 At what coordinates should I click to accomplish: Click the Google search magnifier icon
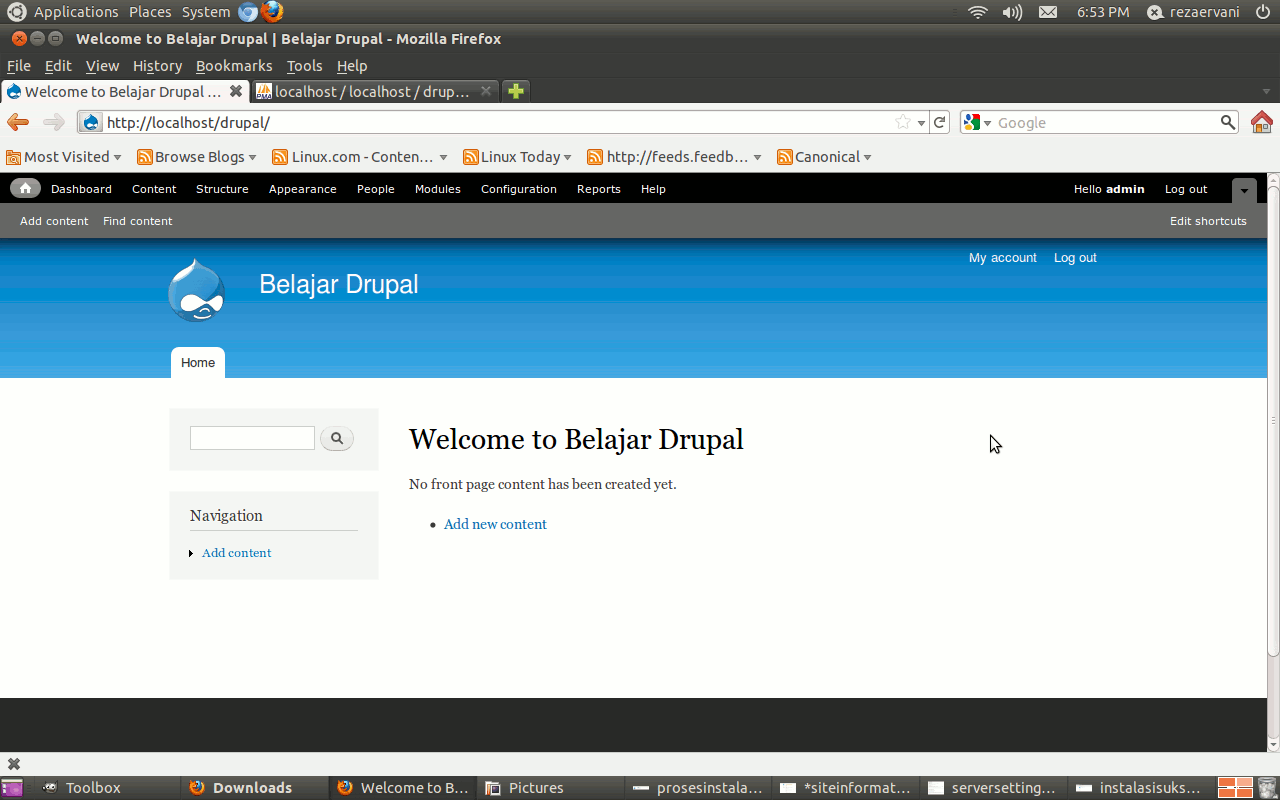coord(1228,122)
